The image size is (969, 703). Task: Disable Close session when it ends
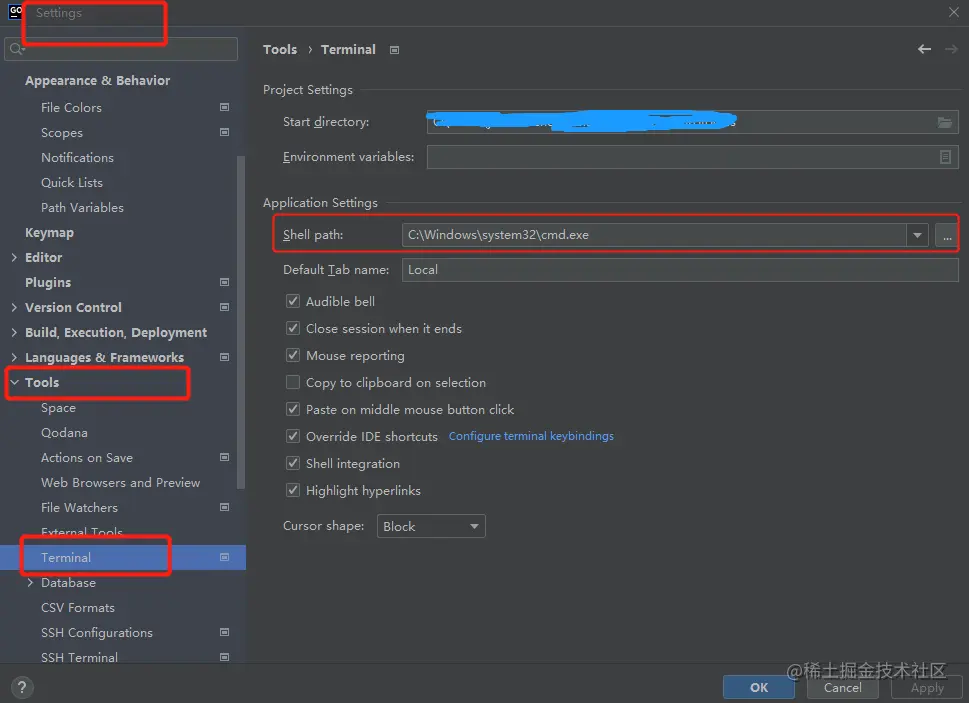coord(293,328)
